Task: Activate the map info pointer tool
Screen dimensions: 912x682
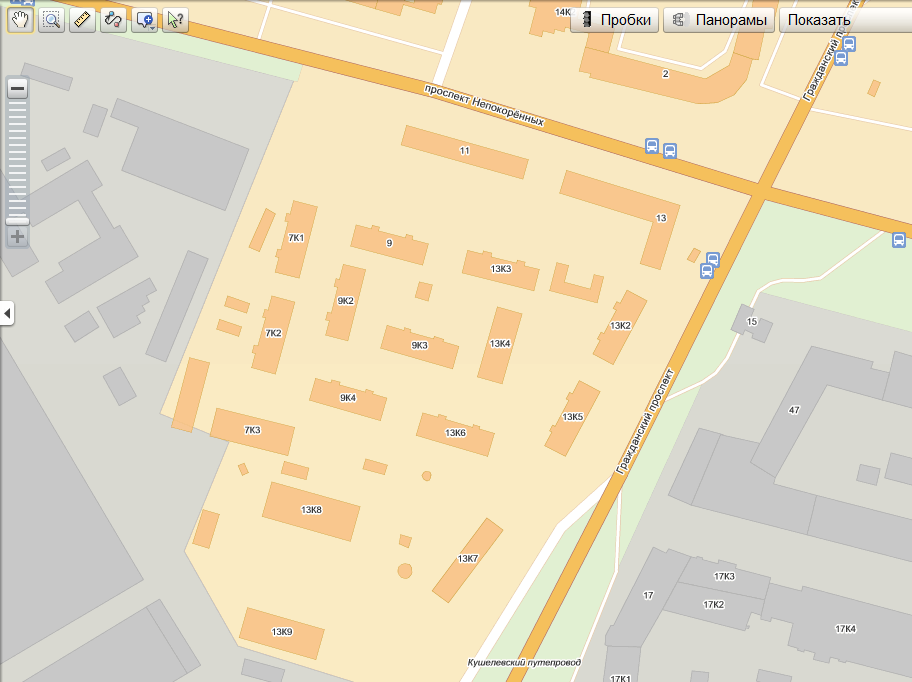Action: click(x=175, y=19)
